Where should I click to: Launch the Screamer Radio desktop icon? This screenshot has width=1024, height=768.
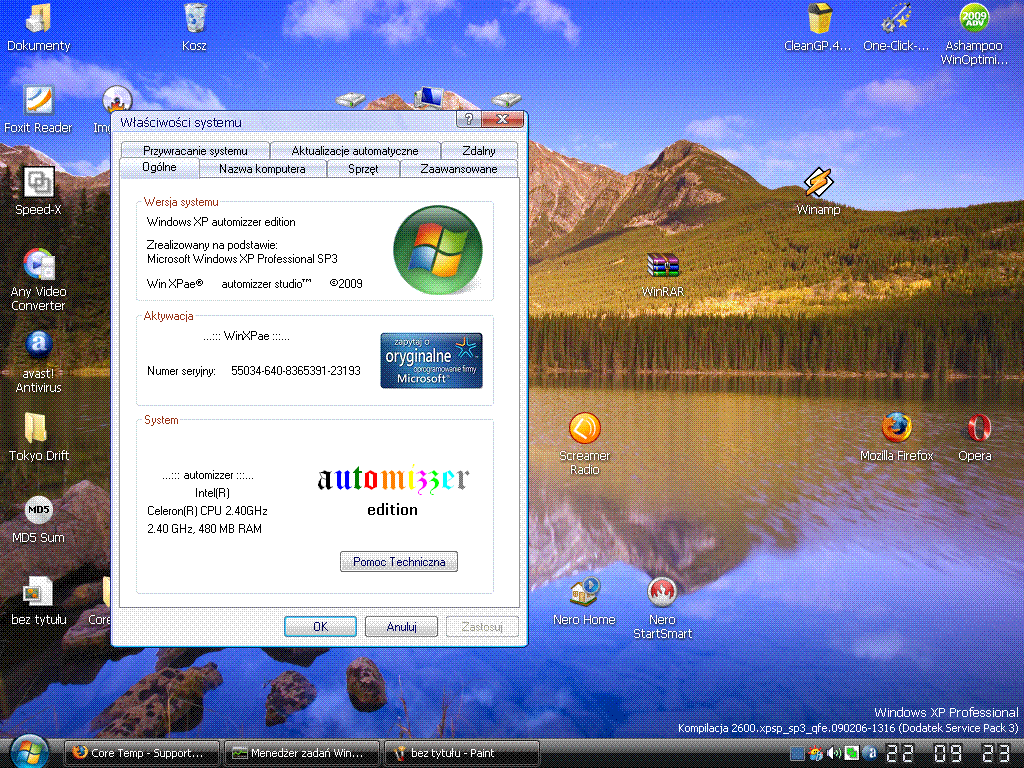pos(584,444)
